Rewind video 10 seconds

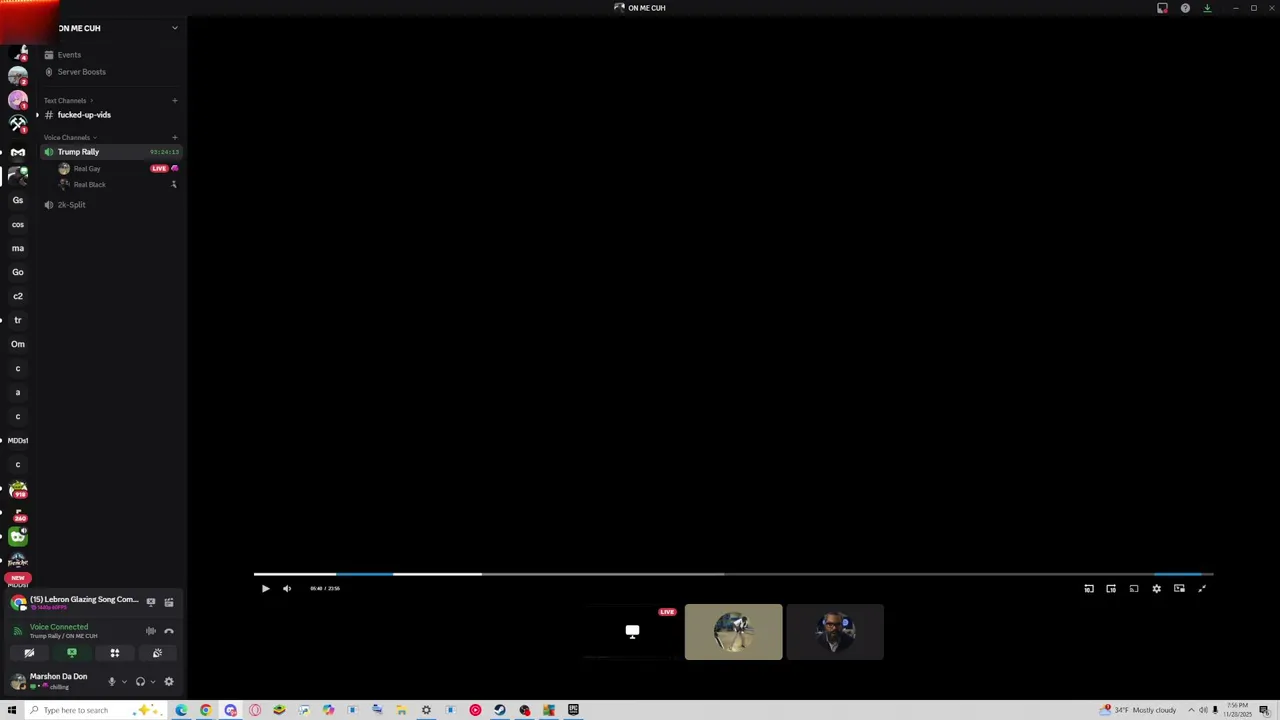(x=1089, y=588)
